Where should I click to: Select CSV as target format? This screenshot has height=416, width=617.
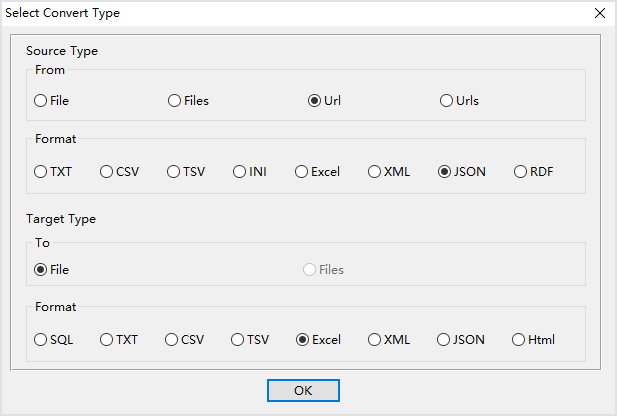[172, 340]
